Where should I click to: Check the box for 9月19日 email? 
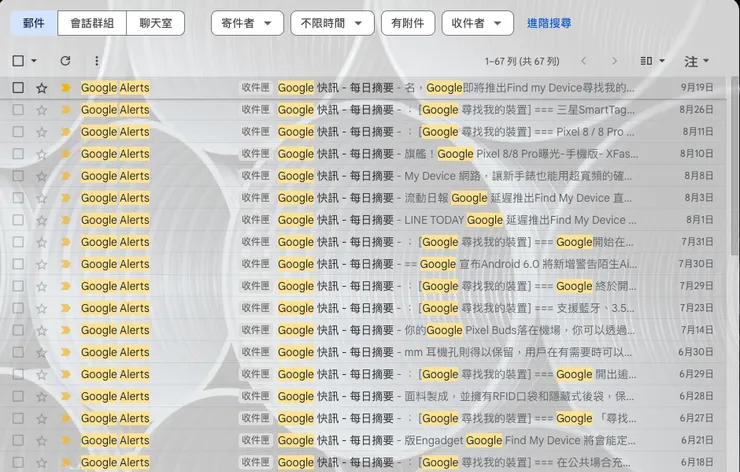(x=18, y=88)
